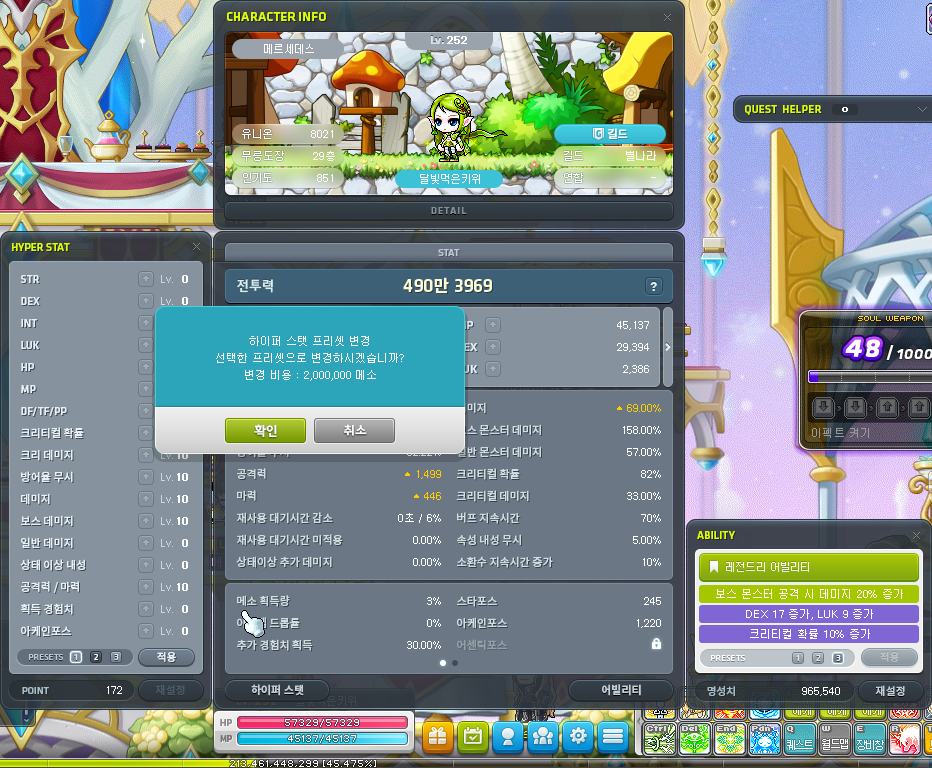
Task: Open the character menu icon
Action: tap(508, 737)
